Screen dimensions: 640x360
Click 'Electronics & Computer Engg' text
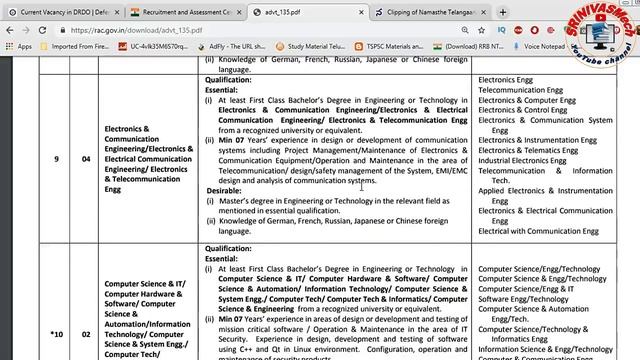(527, 100)
